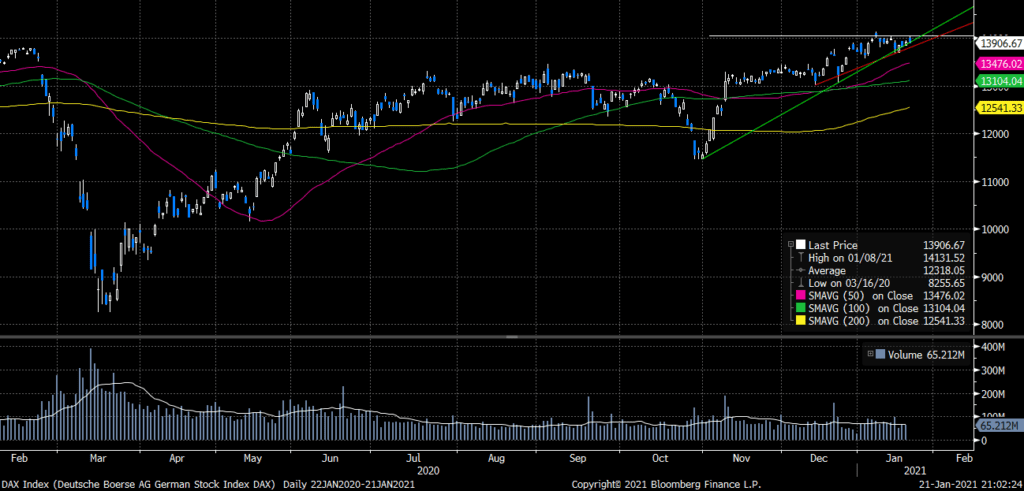
Task: Click the 400M volume axis label
Action: (x=991, y=347)
